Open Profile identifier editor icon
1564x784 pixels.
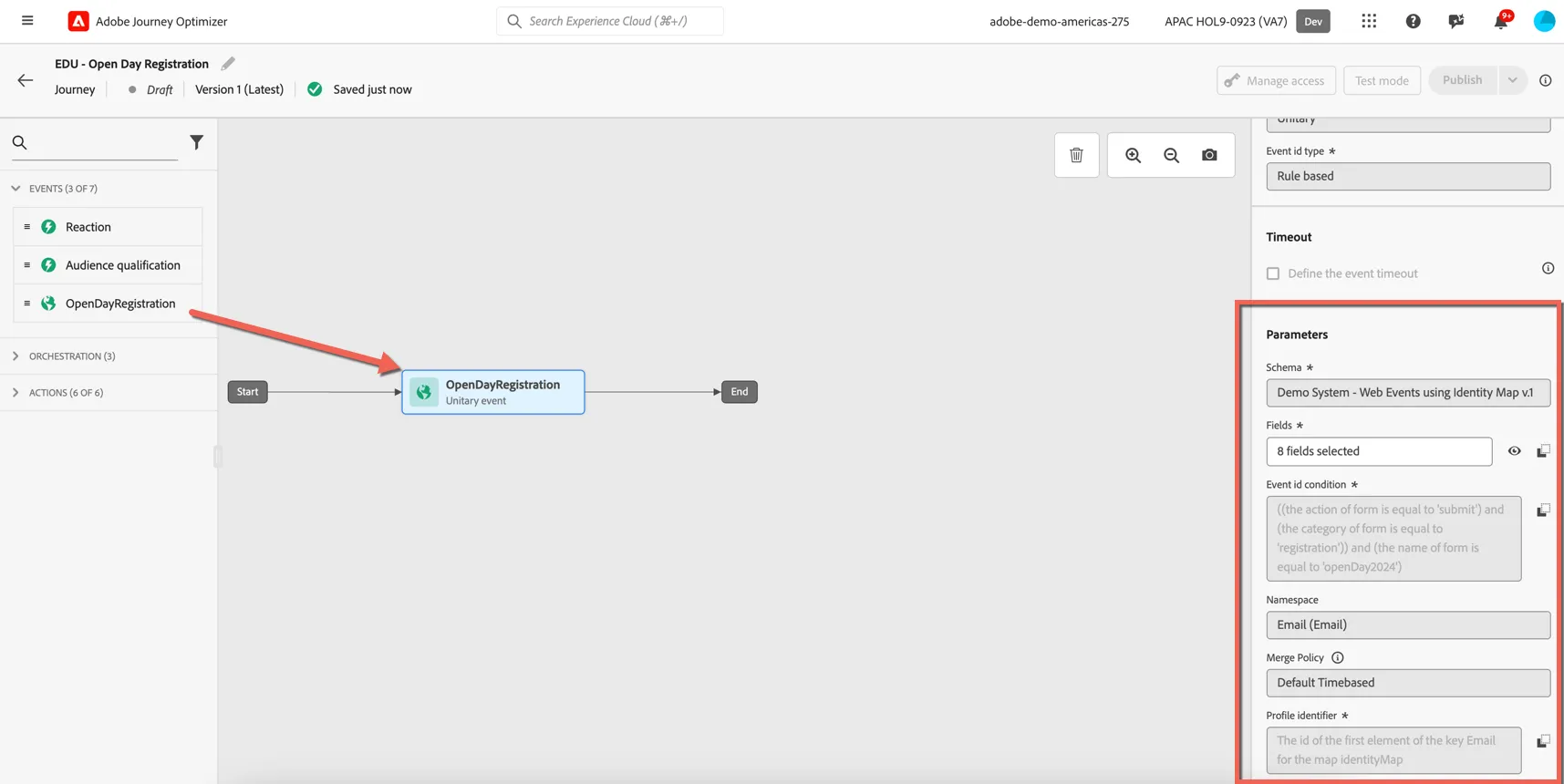(1543, 741)
